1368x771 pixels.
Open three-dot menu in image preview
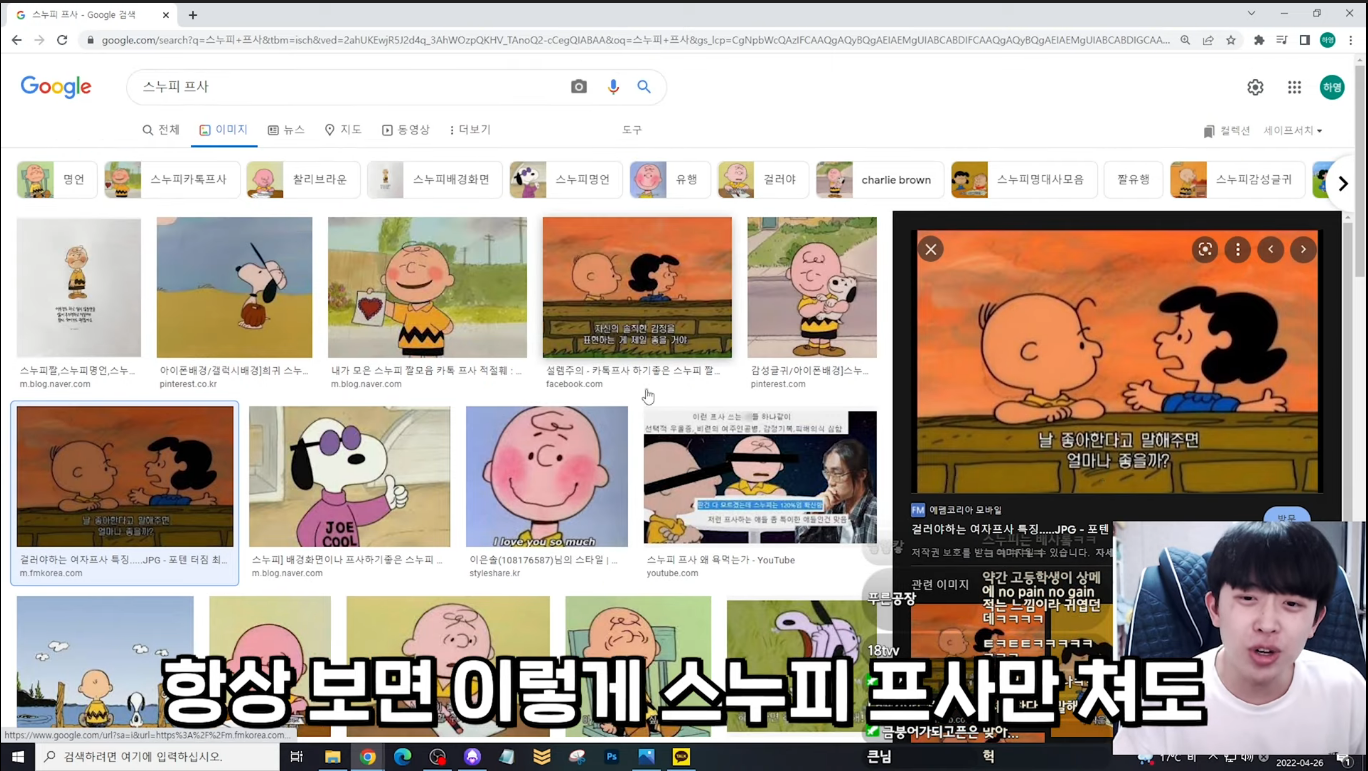[x=1238, y=249]
